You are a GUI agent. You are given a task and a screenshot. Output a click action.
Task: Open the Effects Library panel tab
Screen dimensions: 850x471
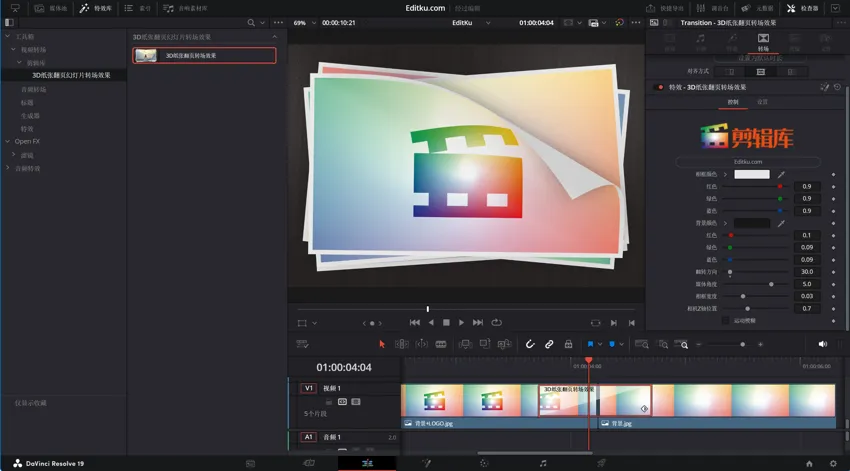coord(96,8)
